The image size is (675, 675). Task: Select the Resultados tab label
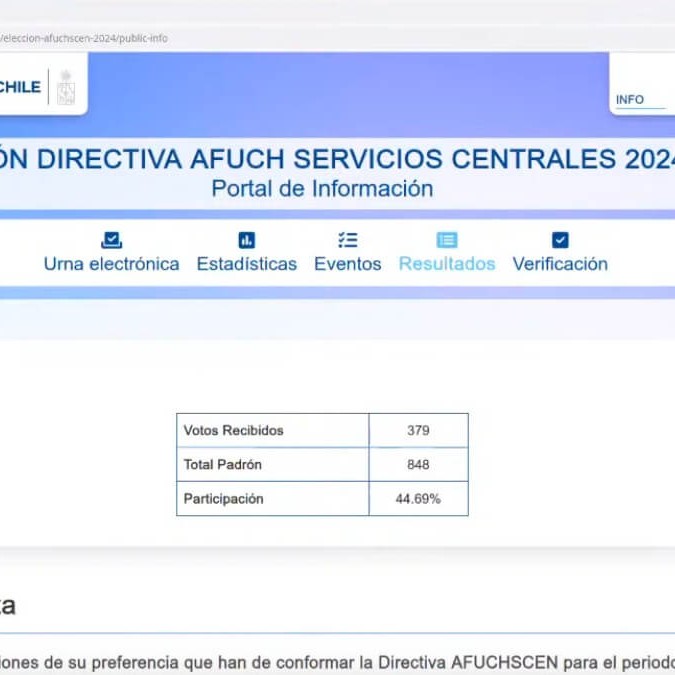[x=447, y=264]
